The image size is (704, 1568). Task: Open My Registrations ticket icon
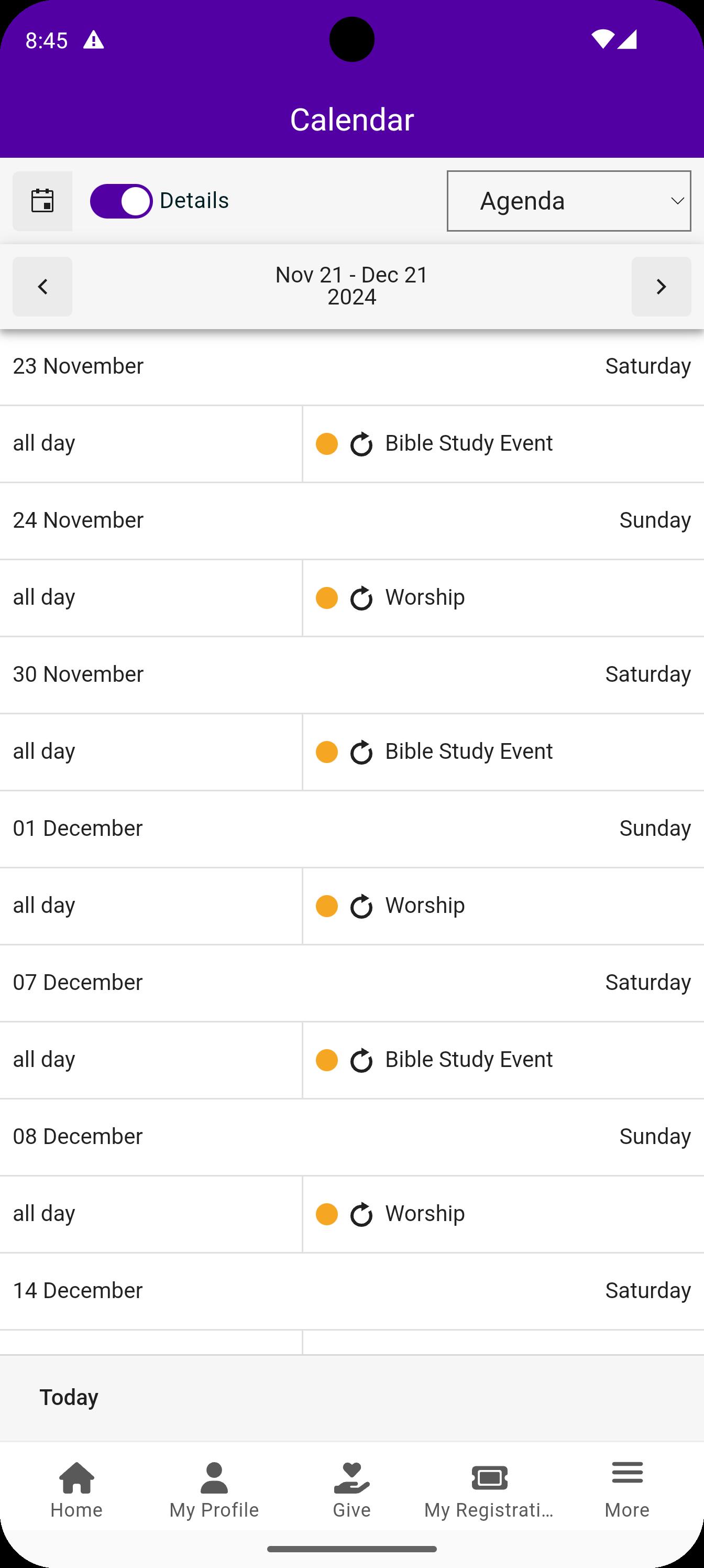[489, 1478]
